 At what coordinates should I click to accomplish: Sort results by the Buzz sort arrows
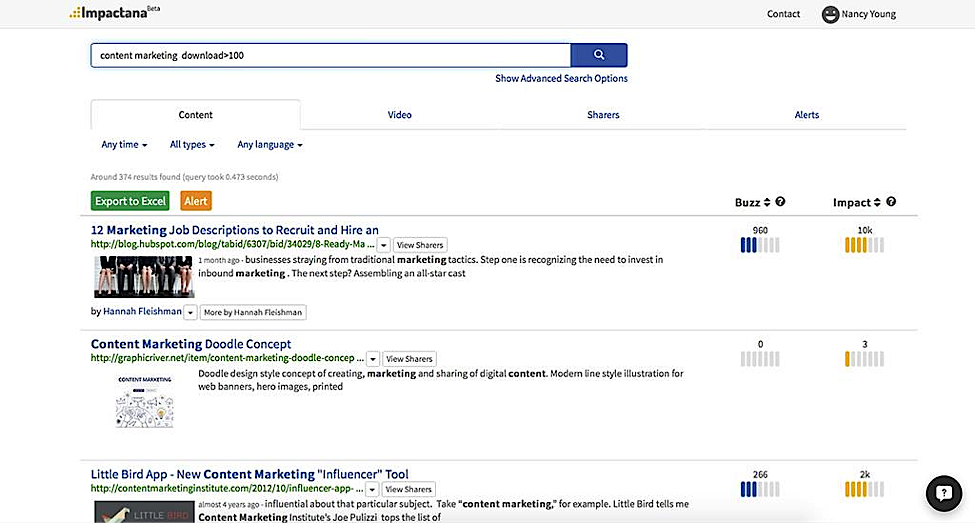click(x=767, y=202)
